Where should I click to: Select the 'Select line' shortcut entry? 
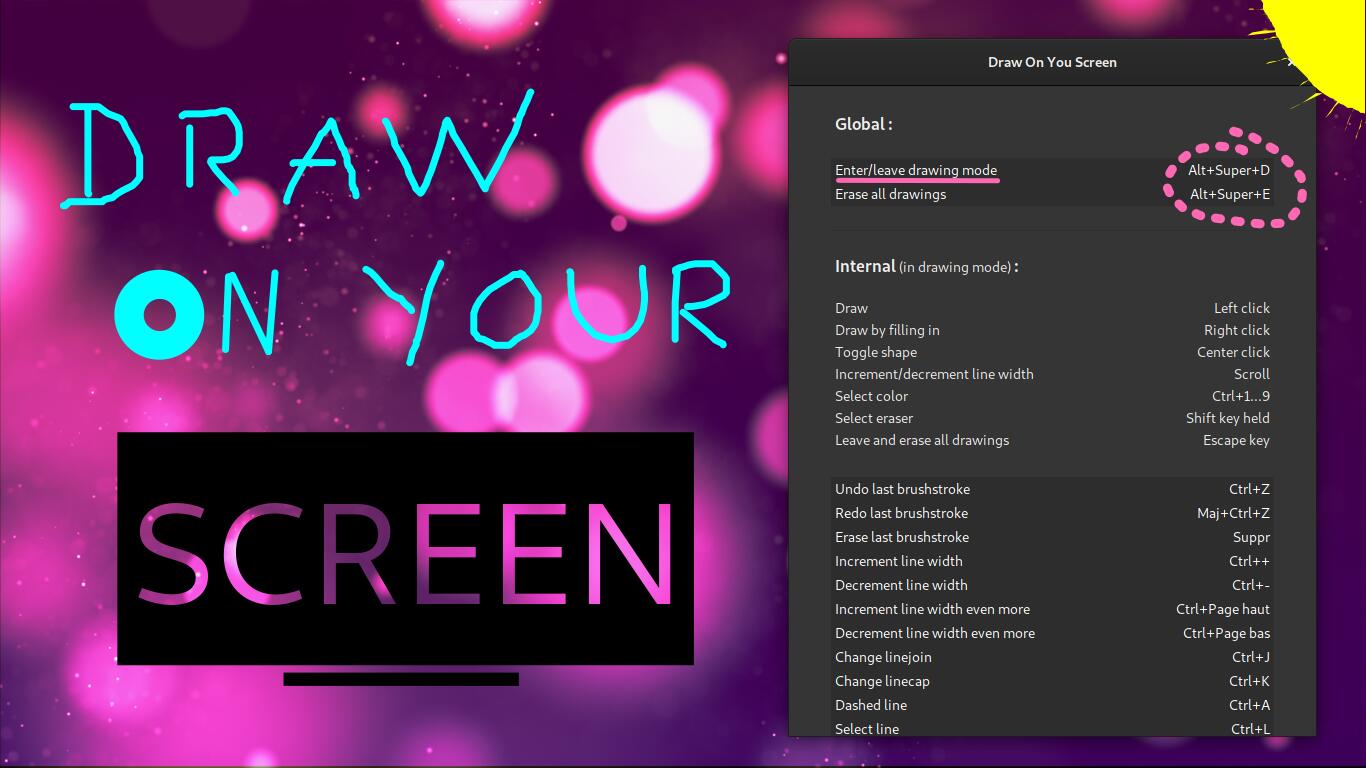pyautogui.click(x=866, y=729)
